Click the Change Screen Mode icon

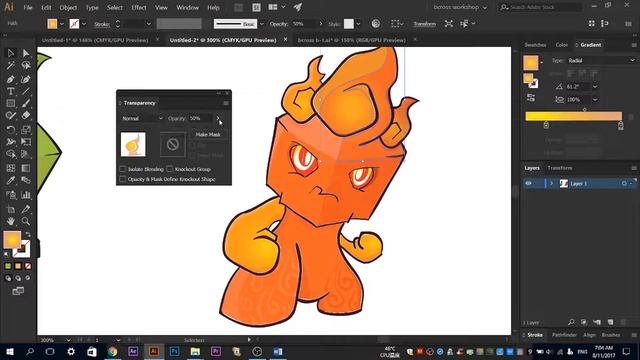(x=18, y=291)
